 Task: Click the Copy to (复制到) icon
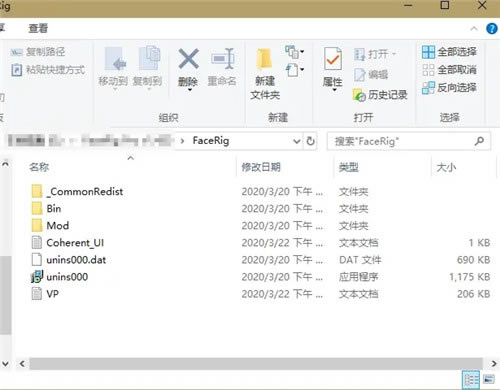(x=149, y=59)
